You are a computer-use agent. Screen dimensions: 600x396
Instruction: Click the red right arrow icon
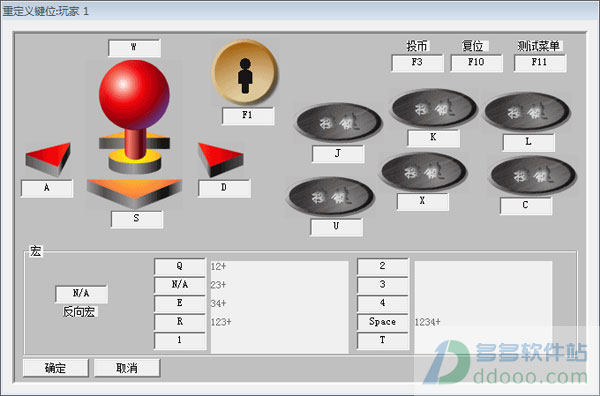(x=220, y=159)
